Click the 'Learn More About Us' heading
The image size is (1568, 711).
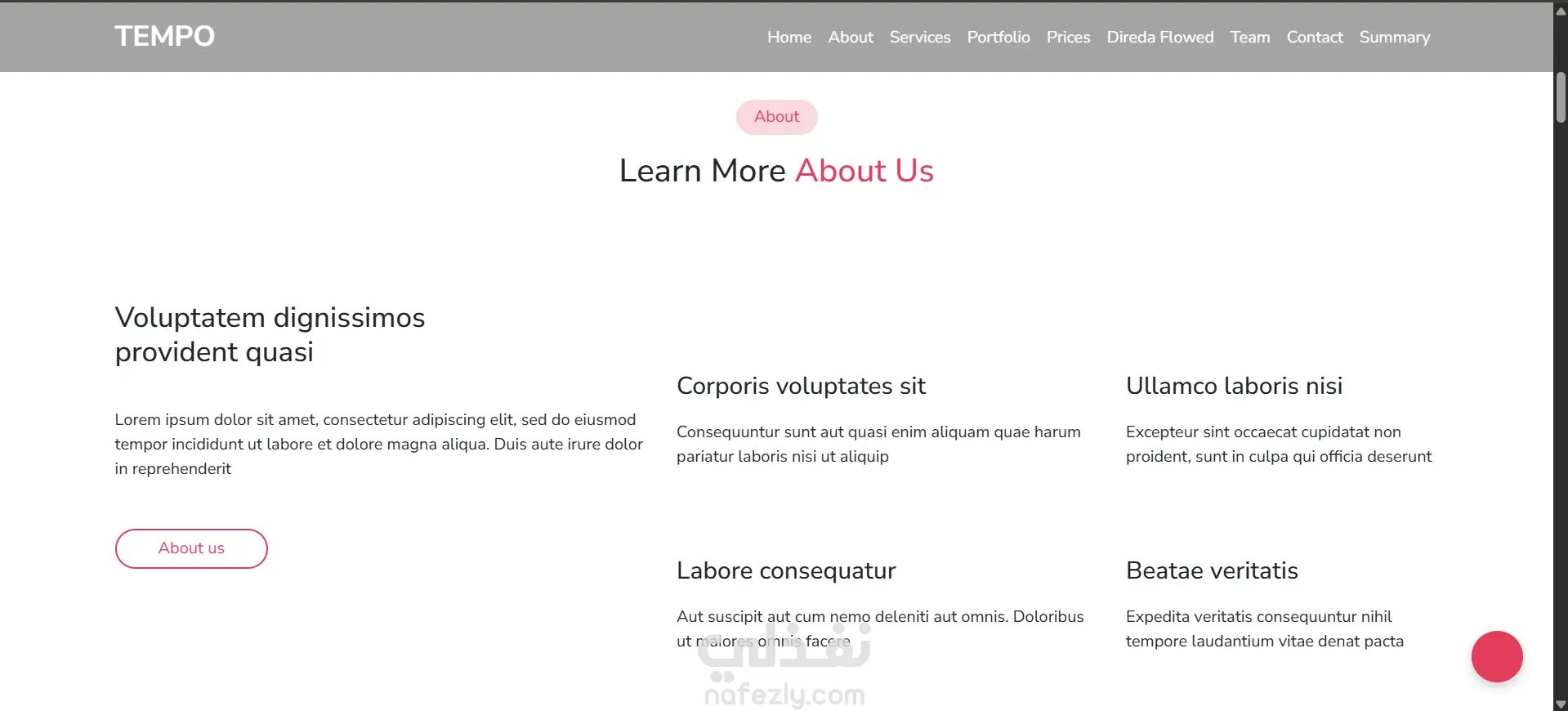click(776, 171)
